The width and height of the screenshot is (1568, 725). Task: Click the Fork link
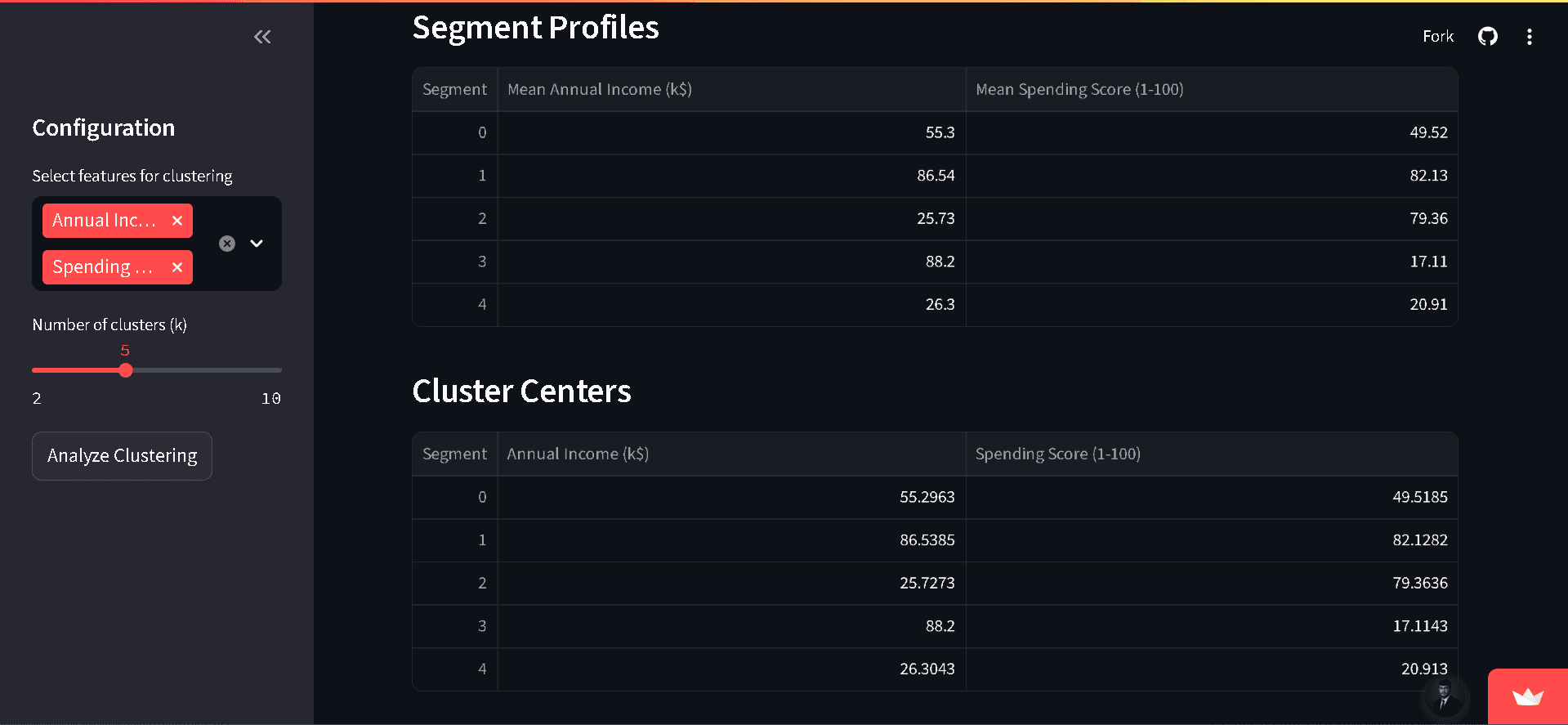(x=1438, y=37)
